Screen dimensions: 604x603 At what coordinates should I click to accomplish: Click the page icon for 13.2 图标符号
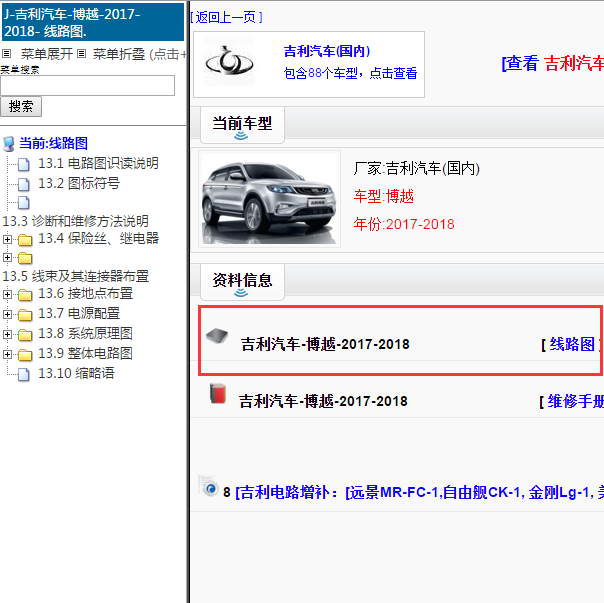24,184
